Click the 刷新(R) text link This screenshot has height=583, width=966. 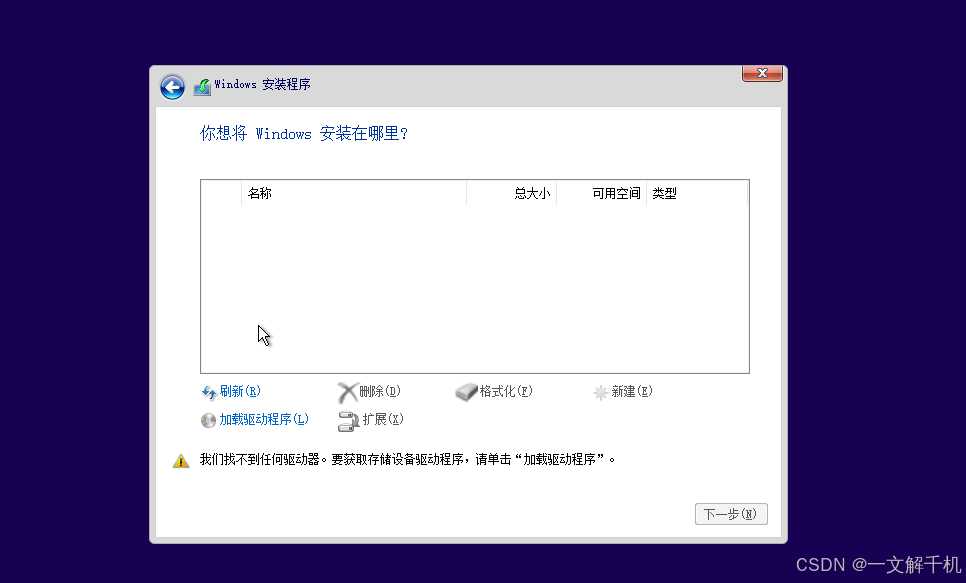tap(240, 392)
